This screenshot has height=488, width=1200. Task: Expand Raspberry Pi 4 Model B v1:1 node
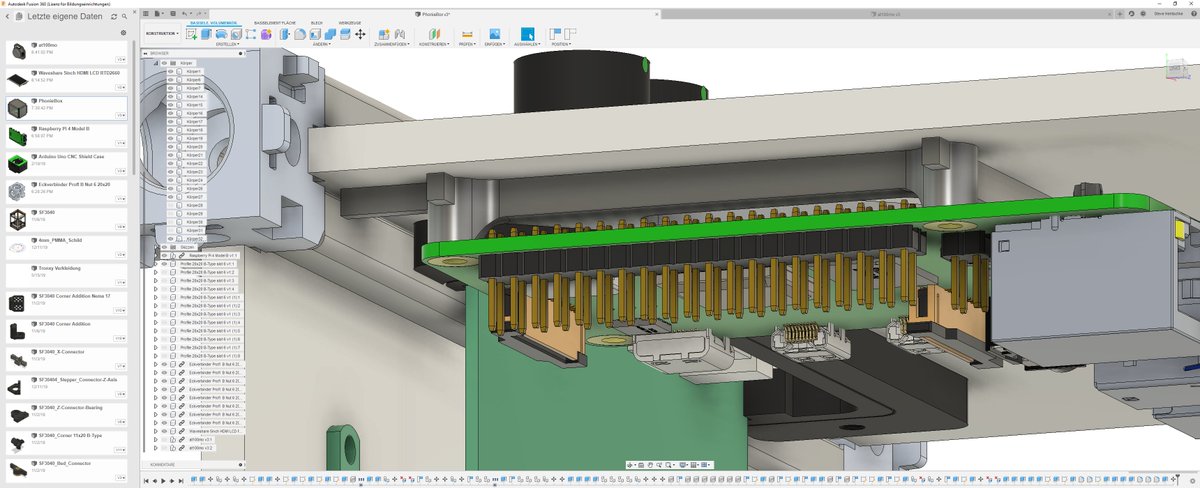click(x=156, y=255)
